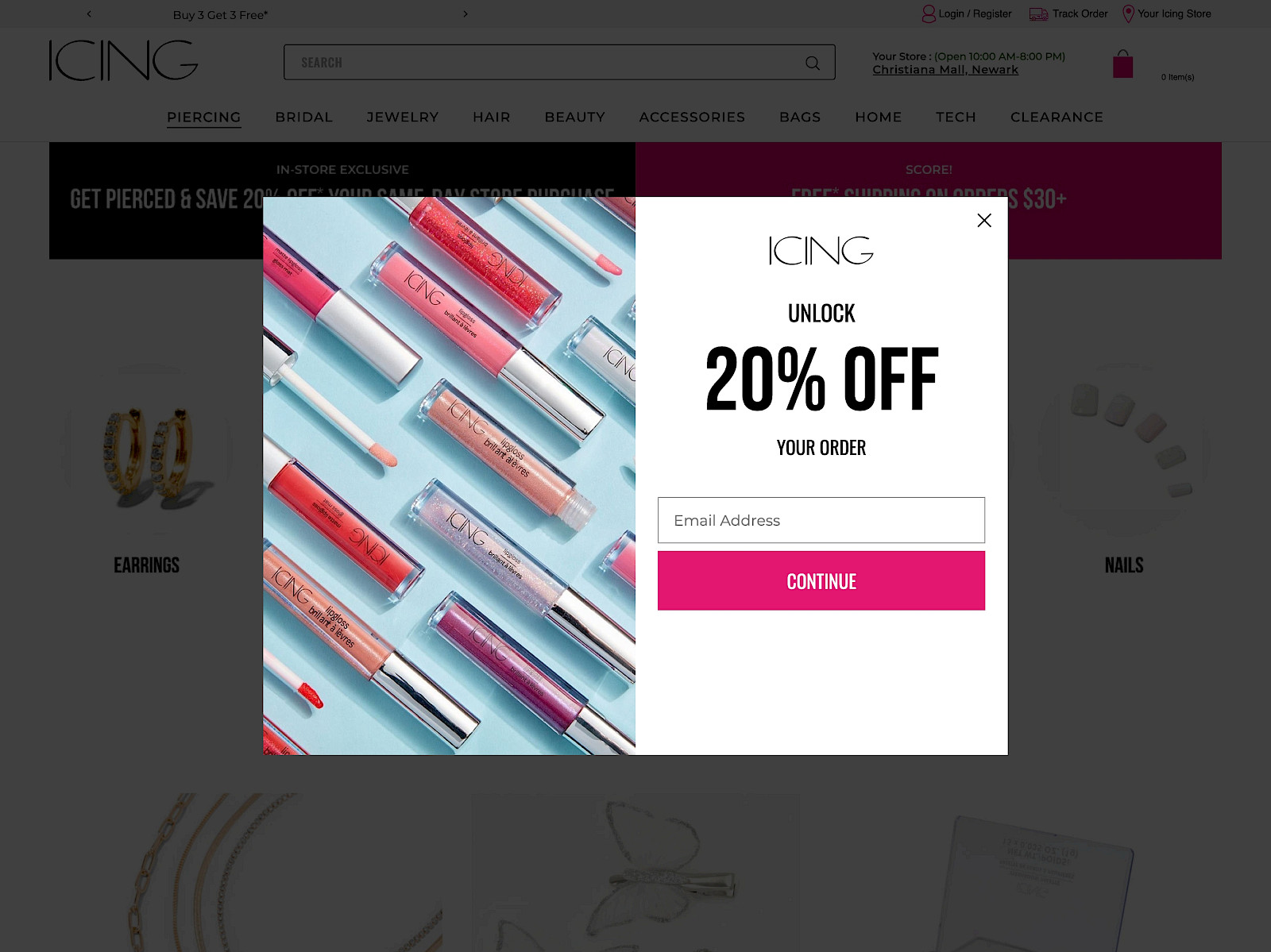The height and width of the screenshot is (952, 1271).
Task: Open the pink shopping bag cart
Action: pos(1122,64)
